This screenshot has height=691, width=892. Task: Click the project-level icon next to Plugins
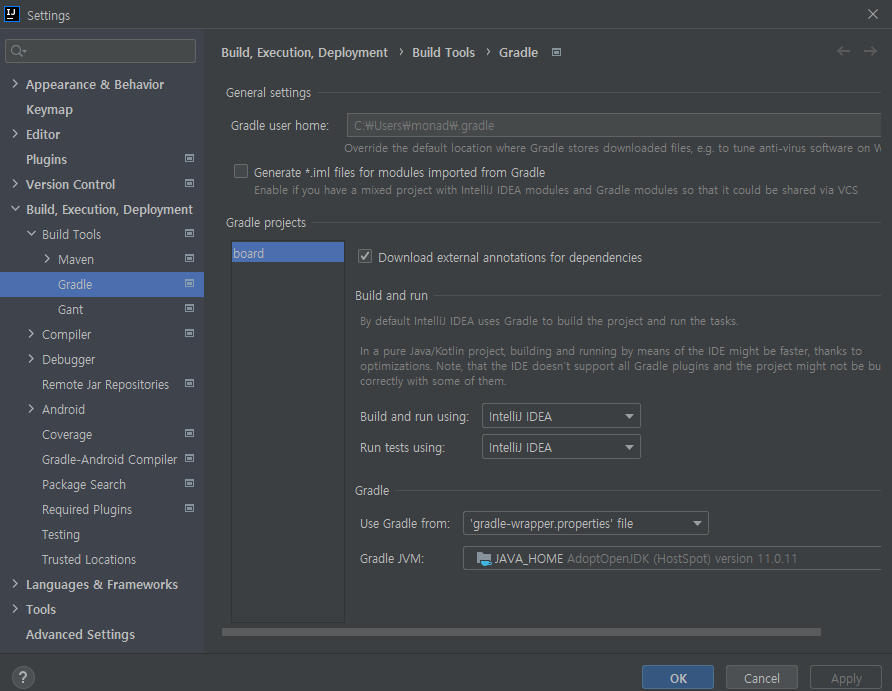pos(189,158)
